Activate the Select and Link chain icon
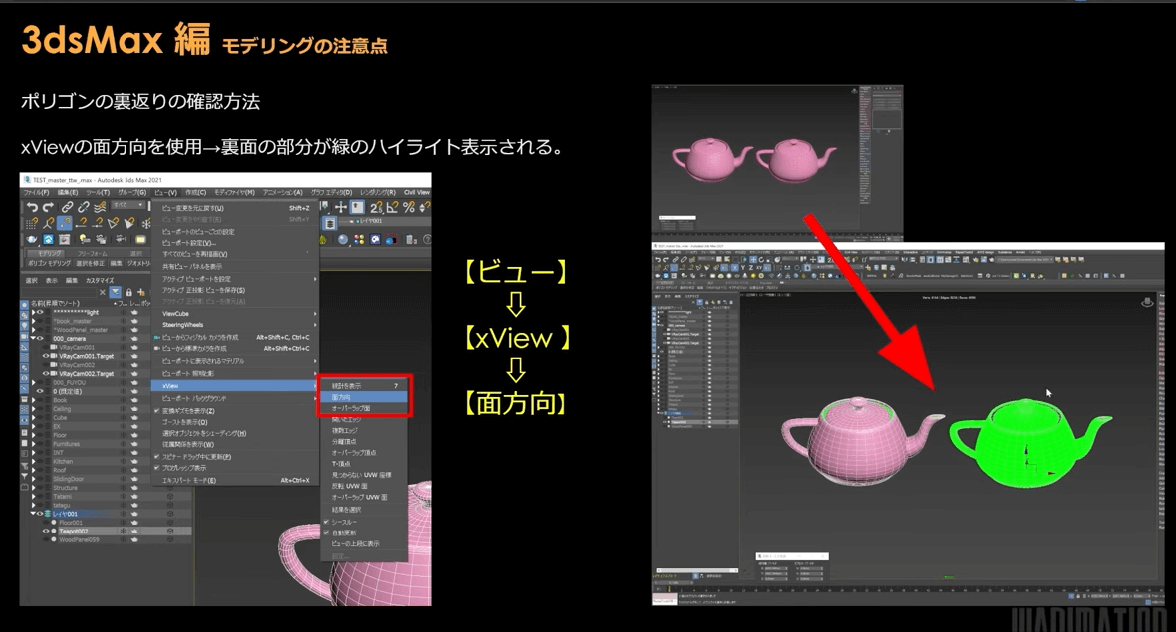The image size is (1176, 632). tap(68, 207)
